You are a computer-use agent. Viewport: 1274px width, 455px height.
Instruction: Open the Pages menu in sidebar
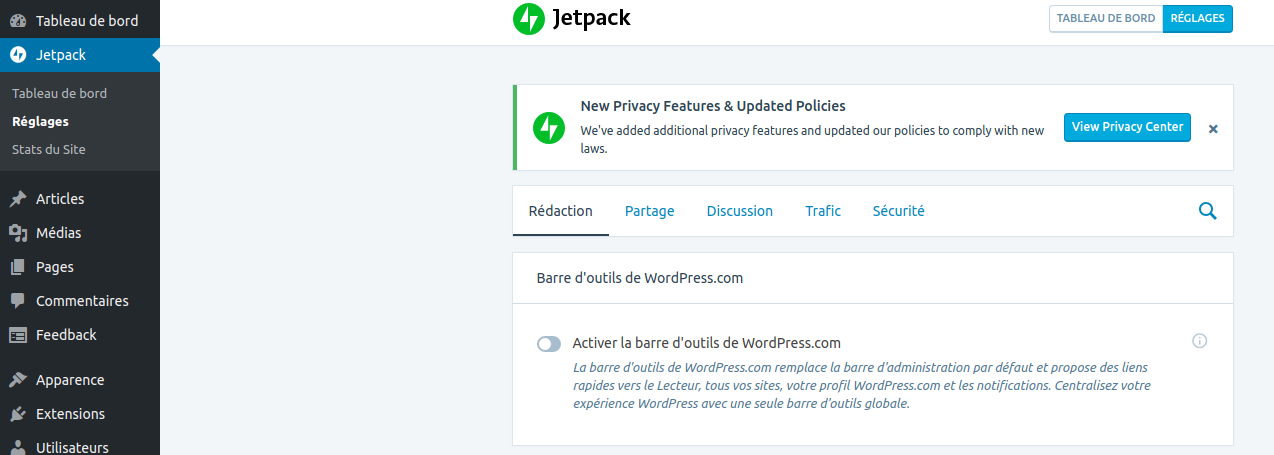click(54, 267)
